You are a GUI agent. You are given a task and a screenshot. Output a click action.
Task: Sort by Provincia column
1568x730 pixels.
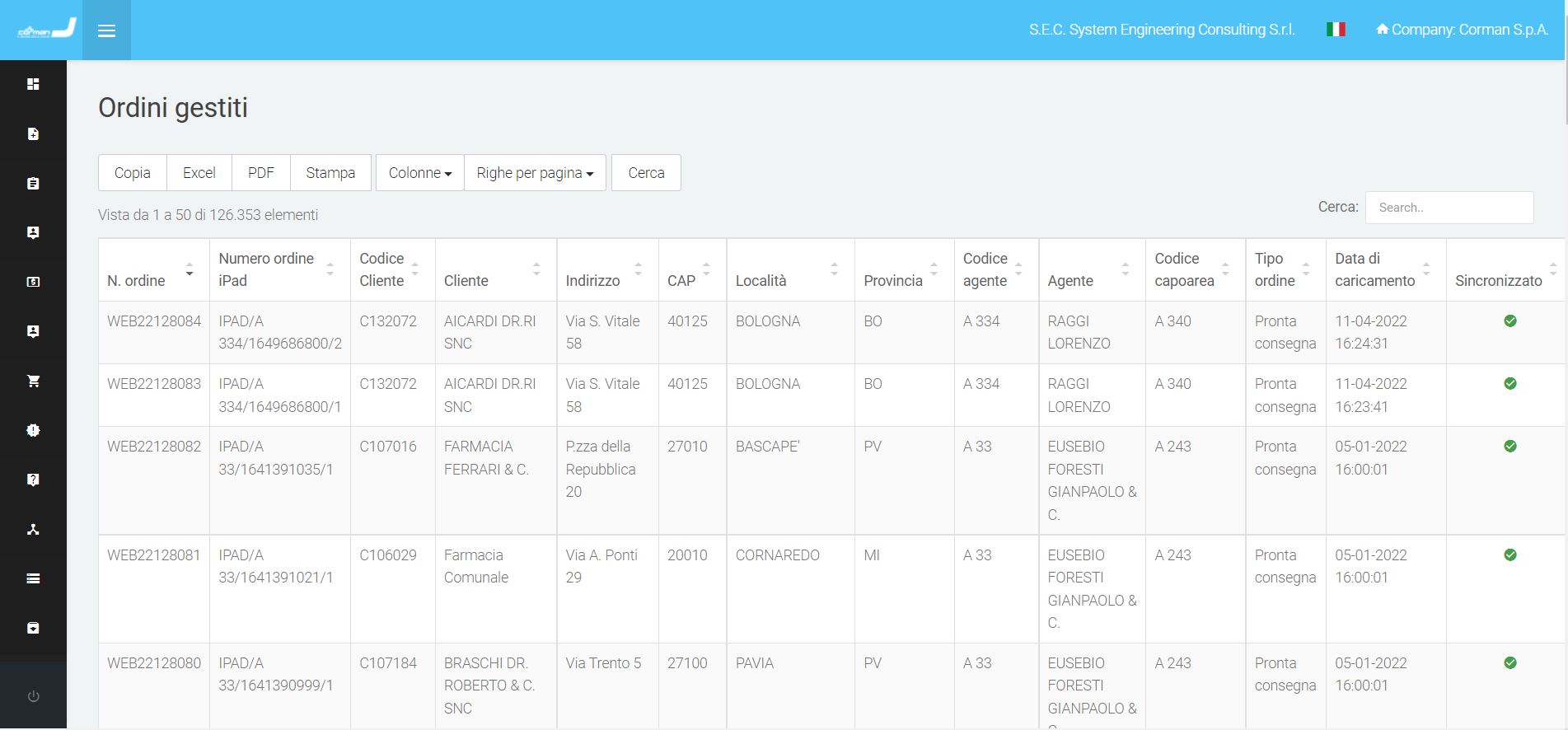[x=905, y=270]
